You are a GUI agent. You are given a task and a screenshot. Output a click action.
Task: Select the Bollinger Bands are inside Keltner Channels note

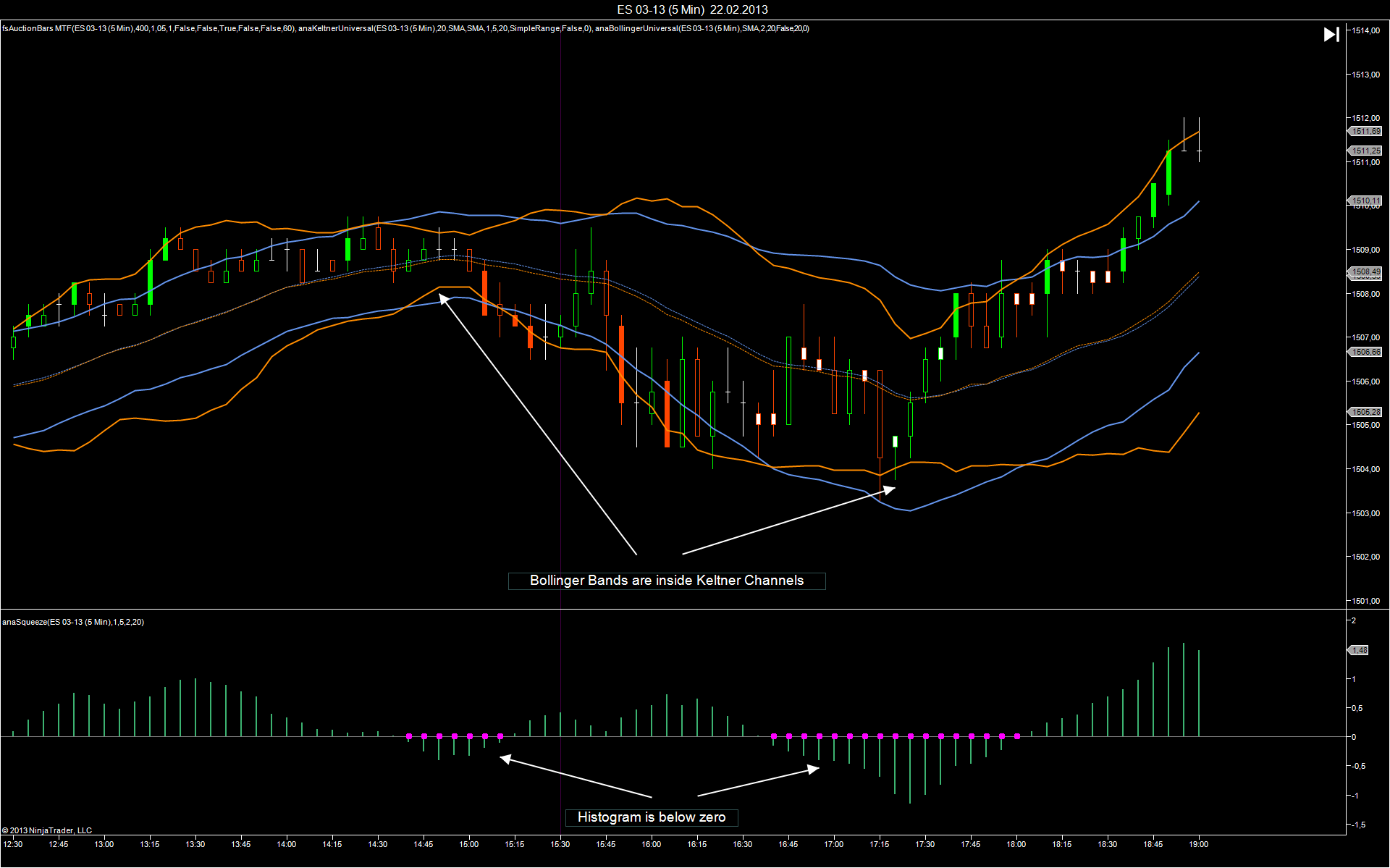tap(667, 581)
